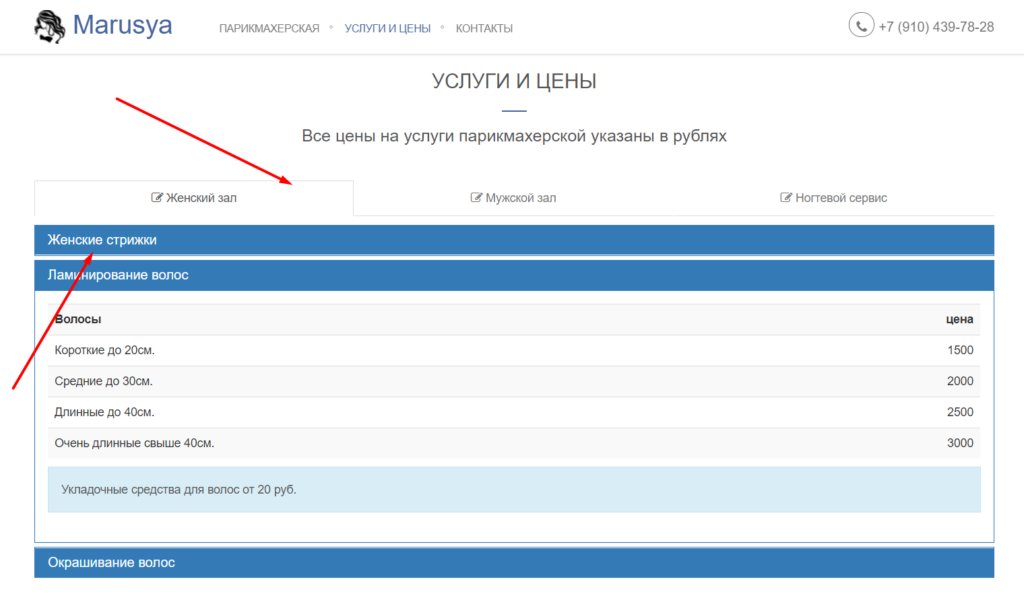
Task: Switch to the Ногтевой сервис tab
Action: pyautogui.click(x=833, y=198)
